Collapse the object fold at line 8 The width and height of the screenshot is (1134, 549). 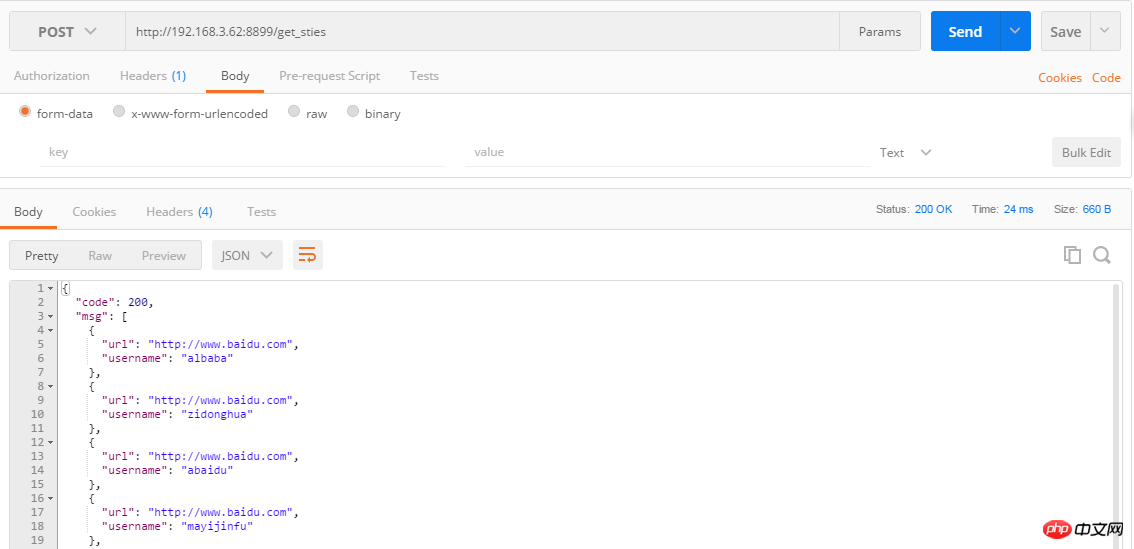51,387
